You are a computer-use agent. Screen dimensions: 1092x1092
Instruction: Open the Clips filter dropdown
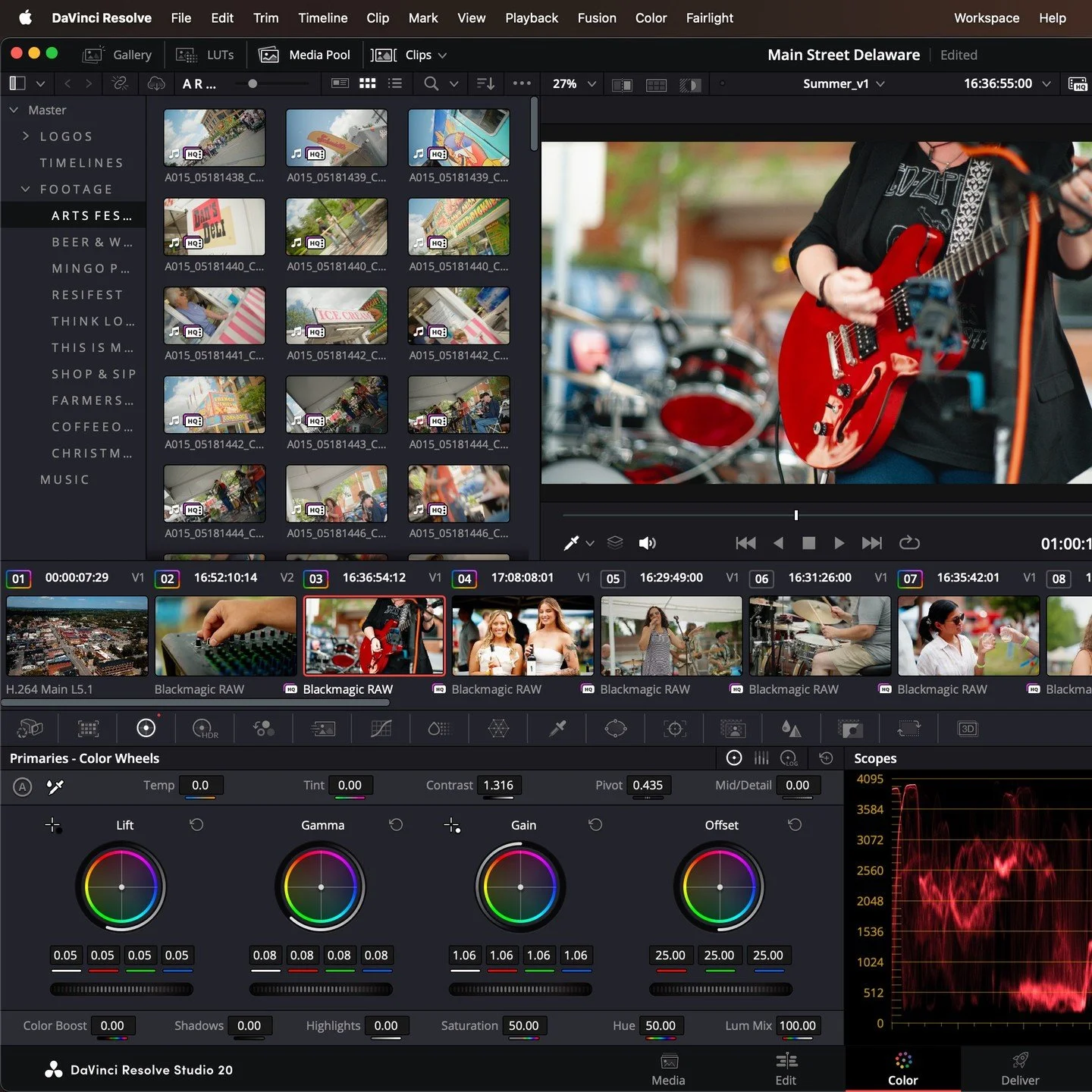[x=443, y=55]
